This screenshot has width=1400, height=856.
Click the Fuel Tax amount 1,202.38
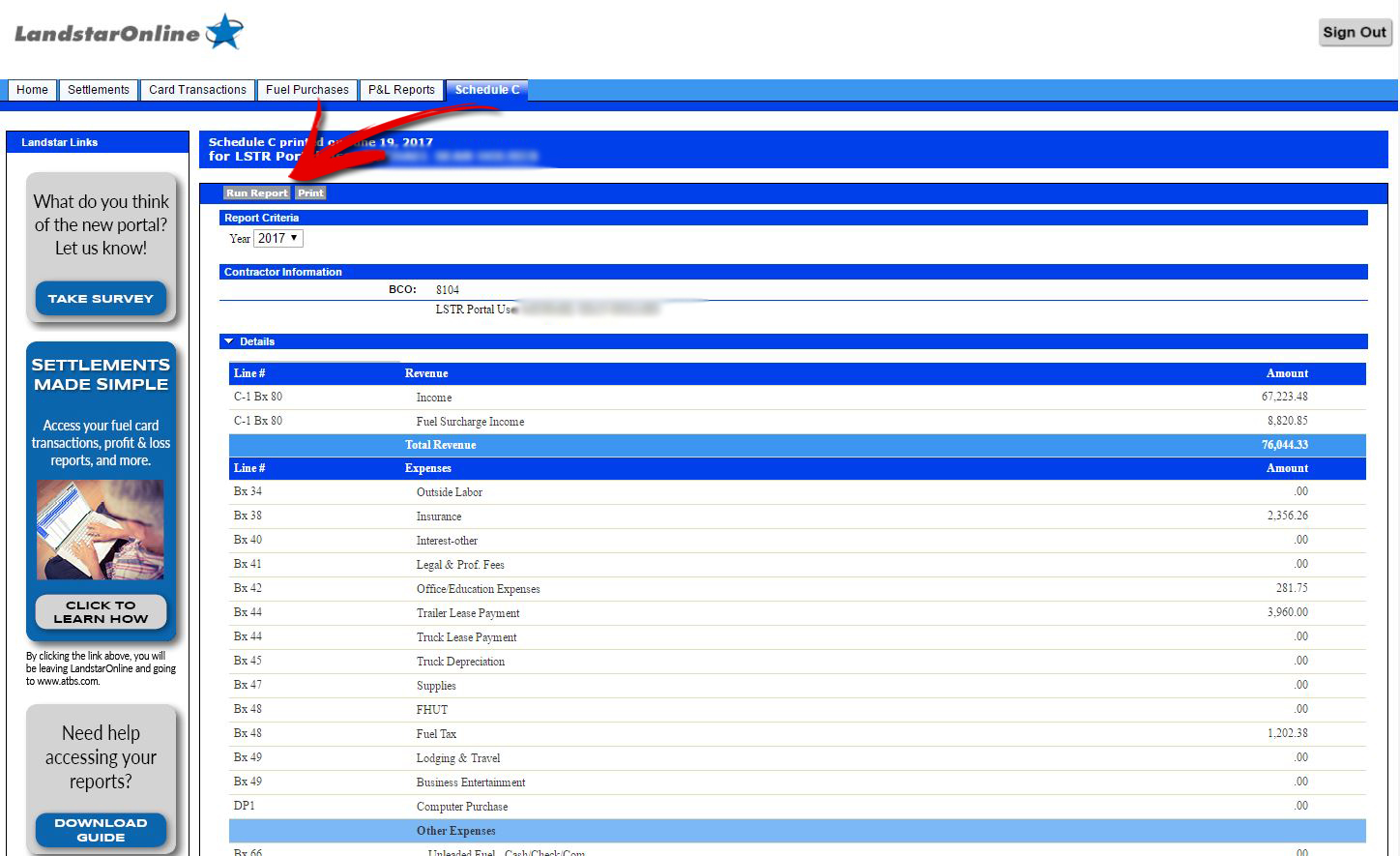pyautogui.click(x=1288, y=733)
